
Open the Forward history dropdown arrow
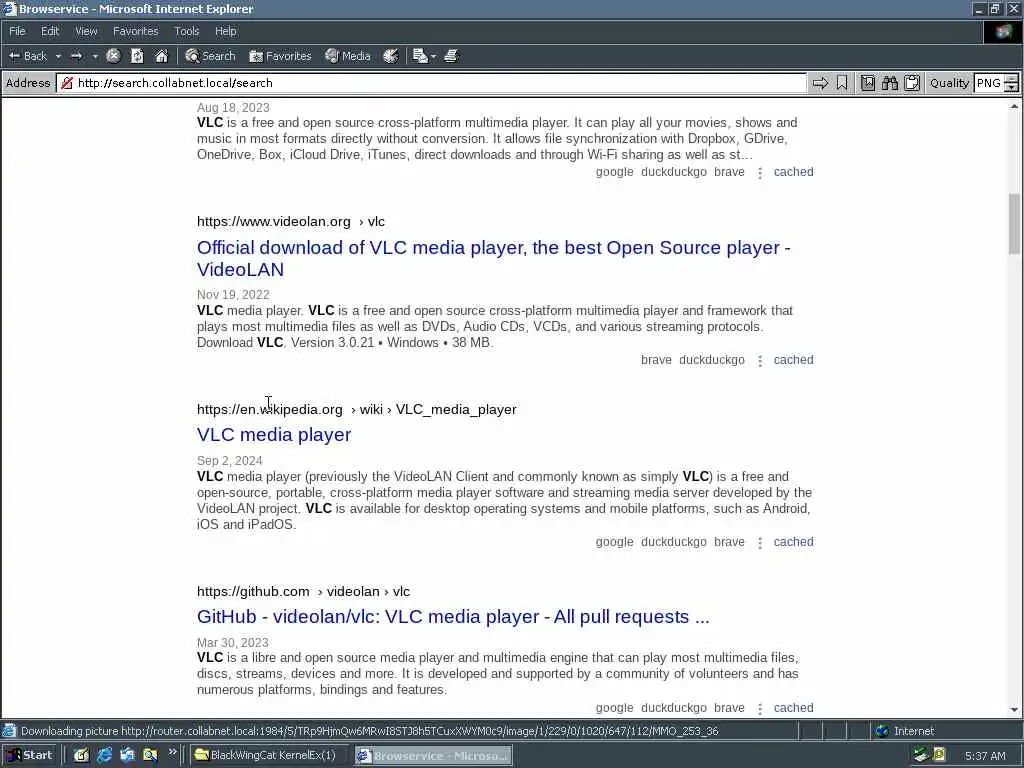point(95,56)
